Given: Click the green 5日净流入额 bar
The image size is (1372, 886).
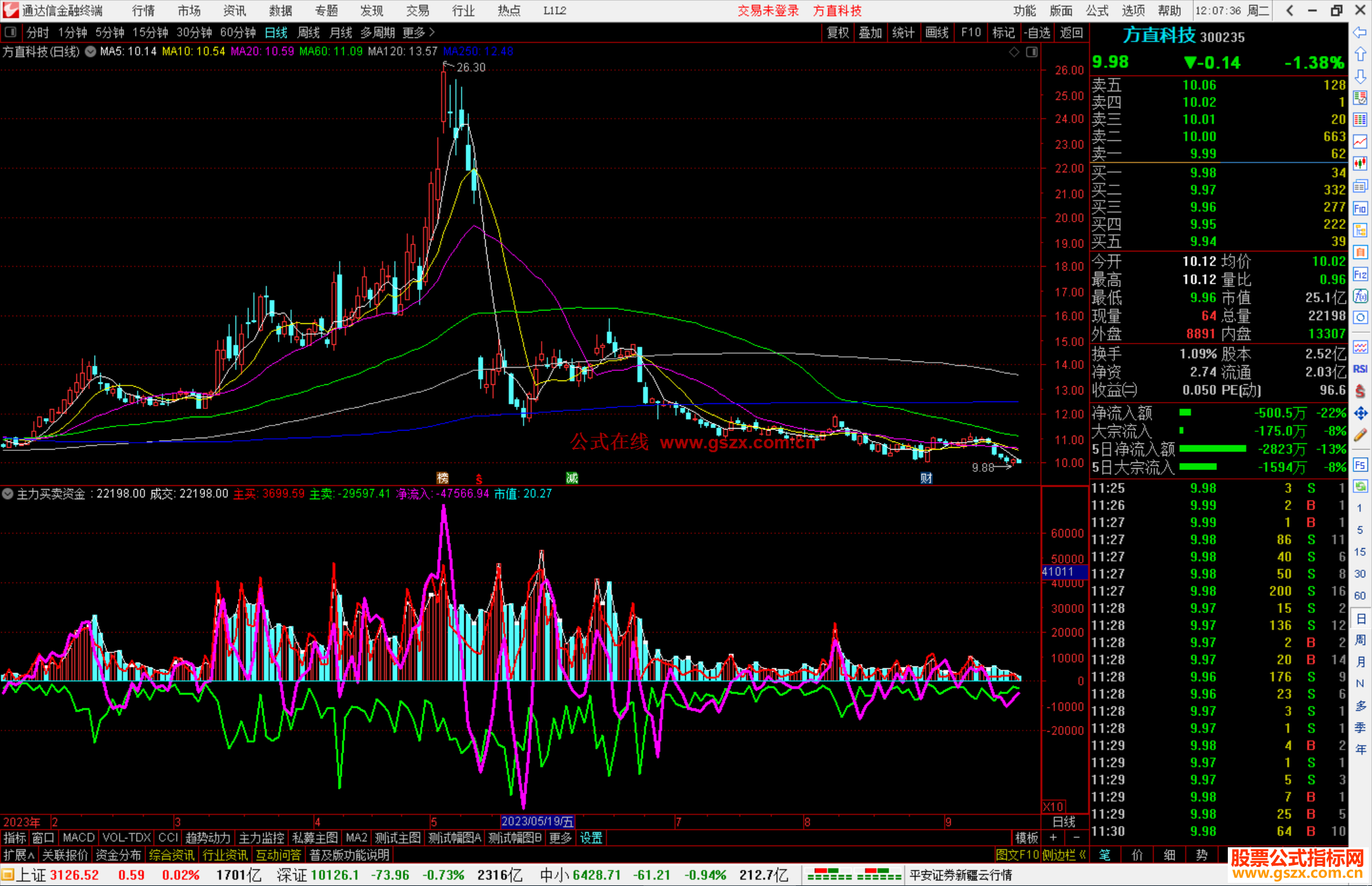Looking at the screenshot, I should pyautogui.click(x=1213, y=449).
